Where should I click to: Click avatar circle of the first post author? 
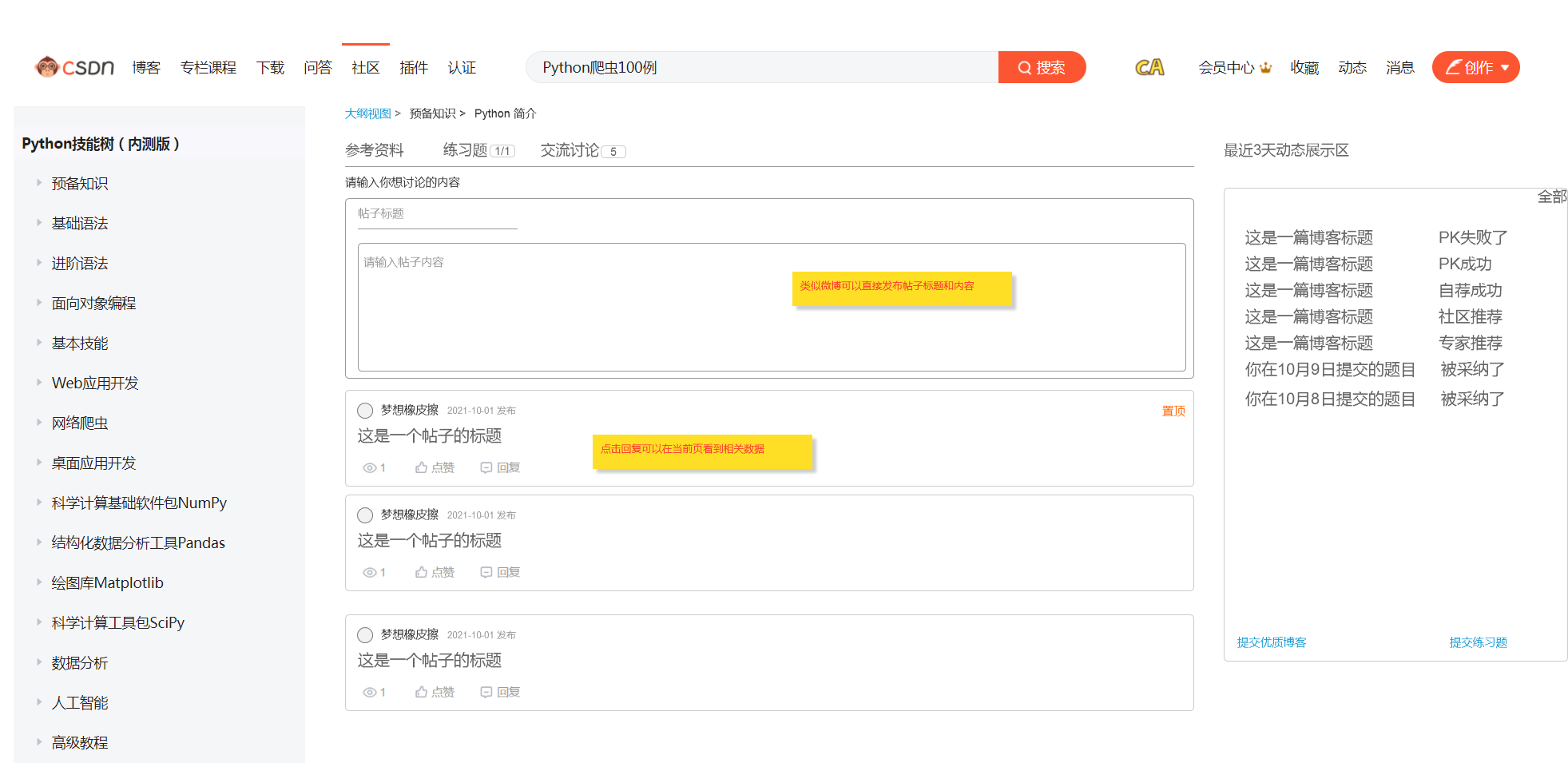pos(365,411)
